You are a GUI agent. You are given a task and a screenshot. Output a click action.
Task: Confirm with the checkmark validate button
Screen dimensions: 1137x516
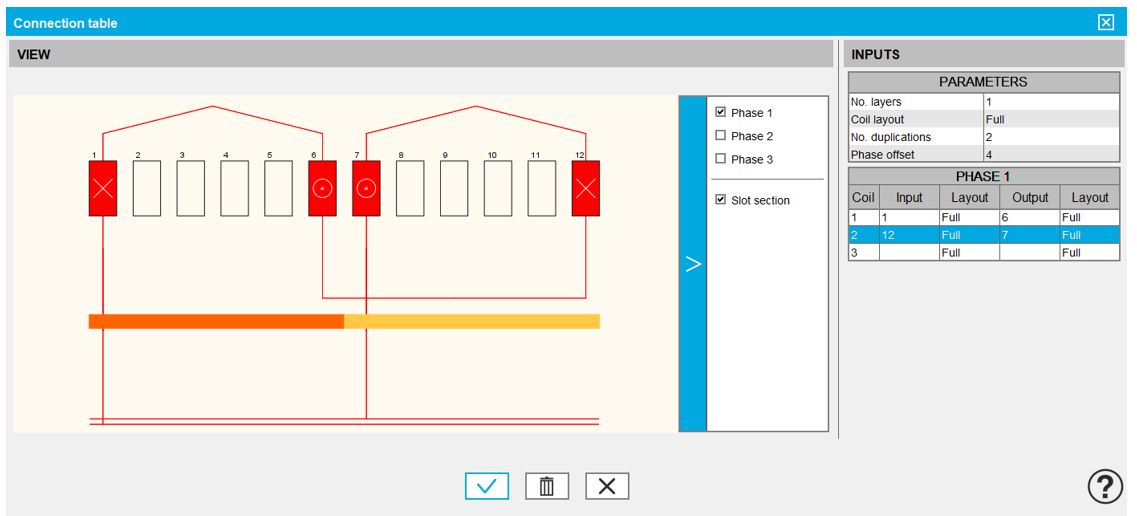(487, 487)
